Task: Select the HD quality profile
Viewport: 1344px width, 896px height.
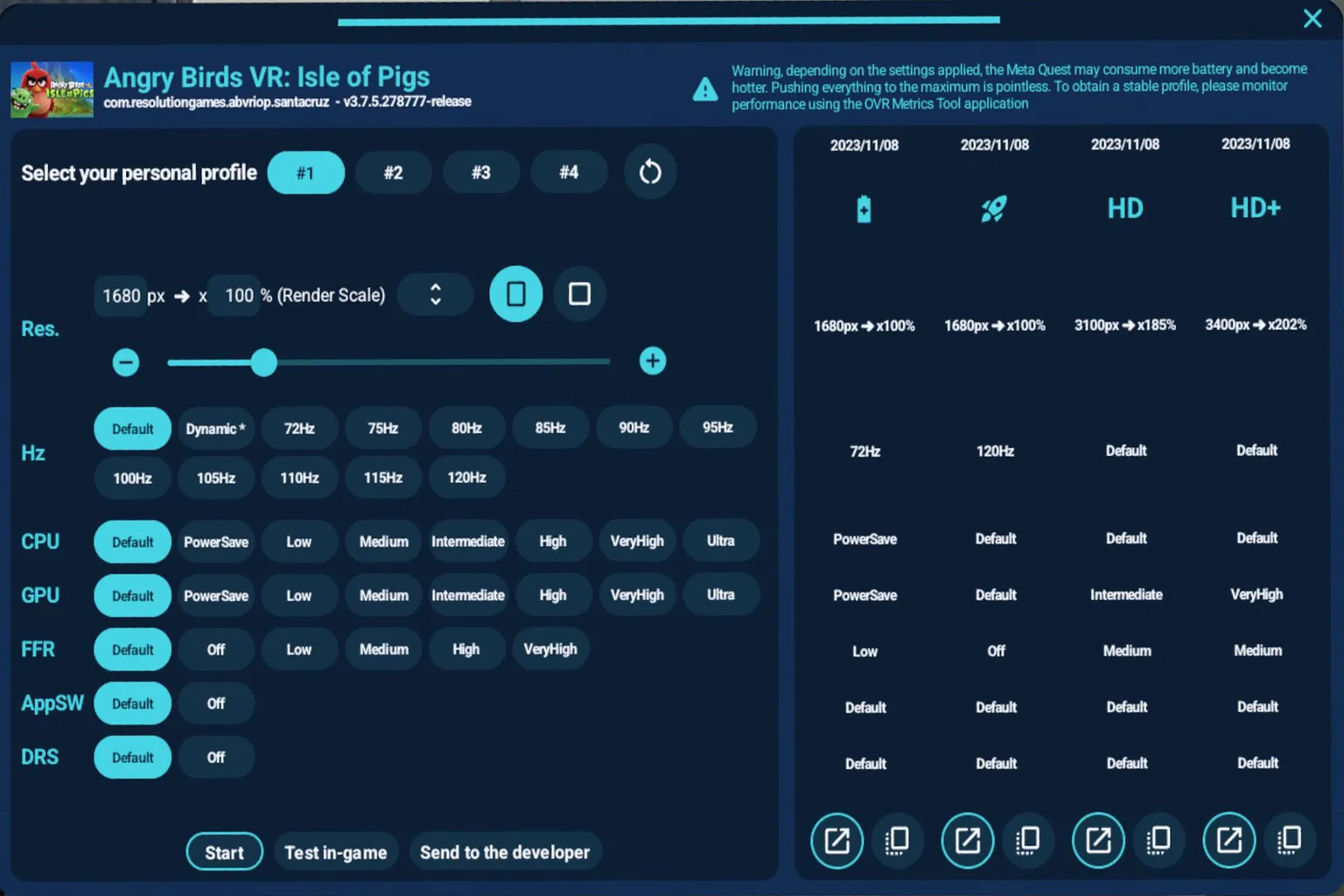Action: (x=1124, y=208)
